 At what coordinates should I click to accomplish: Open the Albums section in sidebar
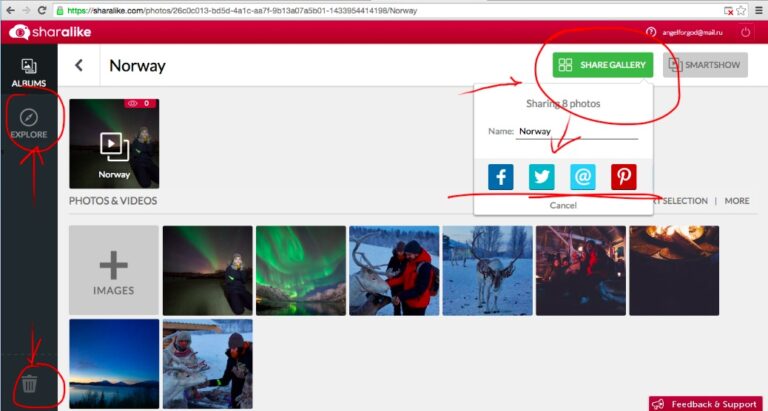point(29,71)
